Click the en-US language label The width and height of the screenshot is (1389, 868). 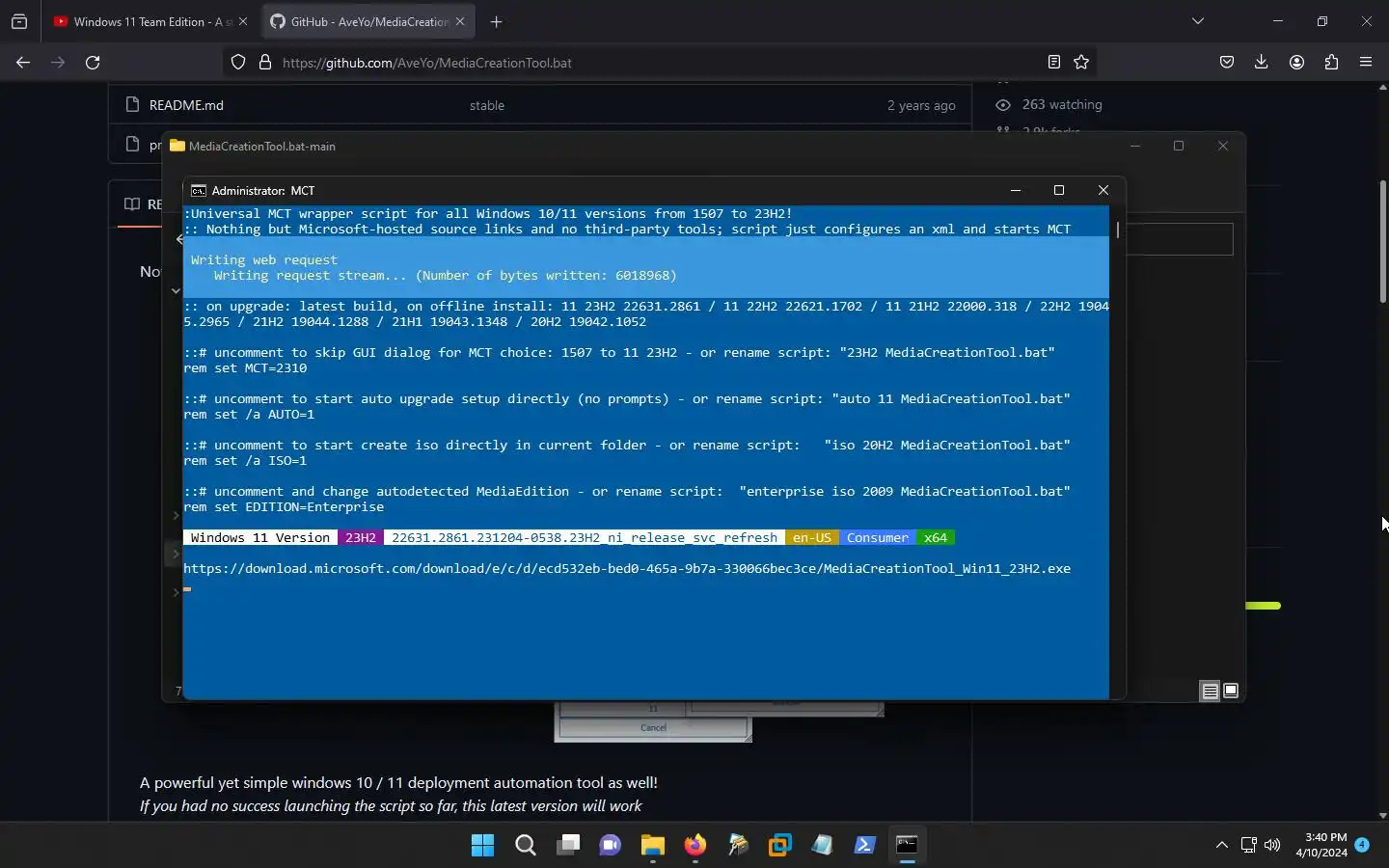(812, 537)
